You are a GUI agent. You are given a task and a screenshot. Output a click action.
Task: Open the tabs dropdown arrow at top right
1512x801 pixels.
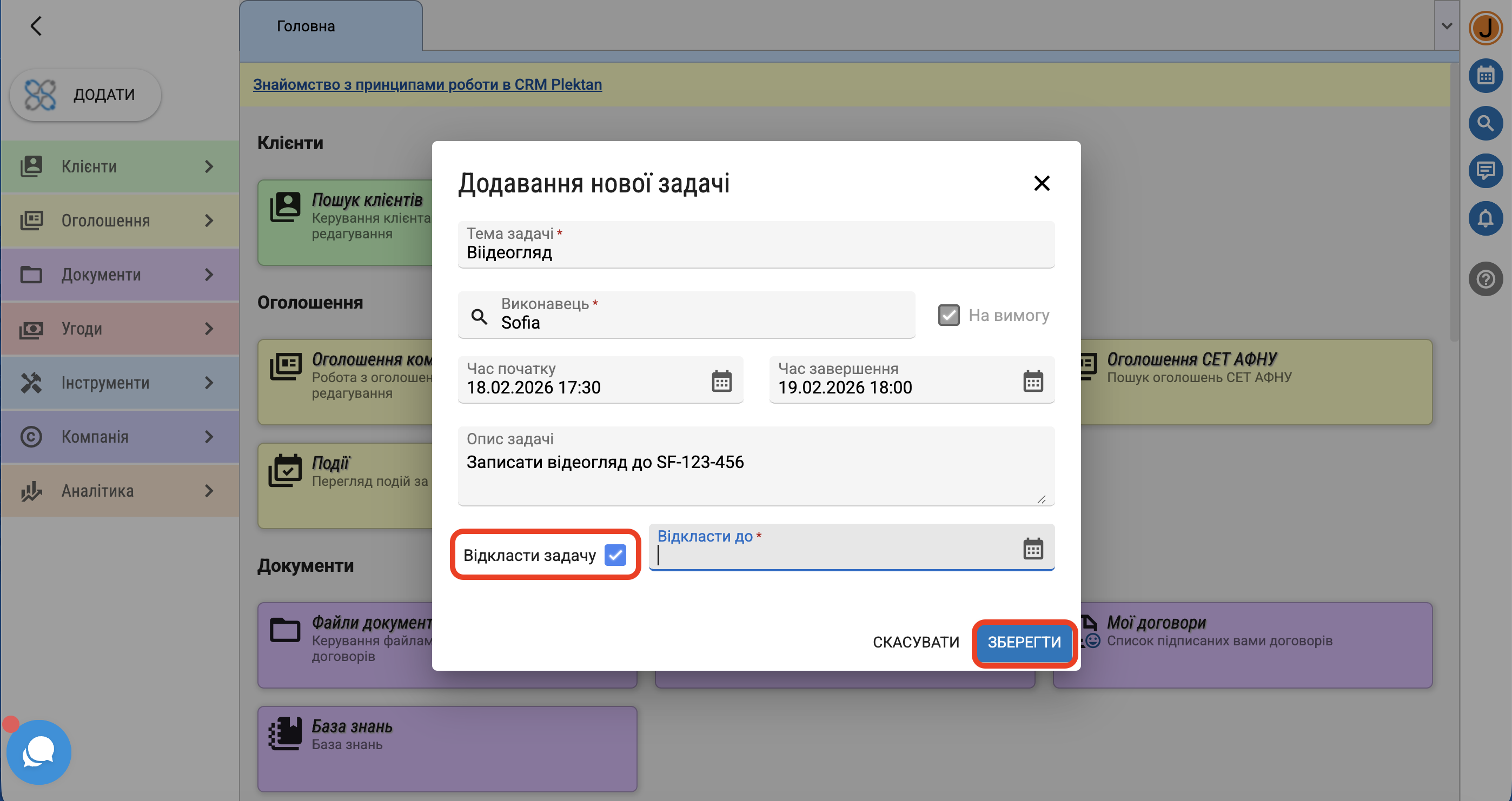(1446, 26)
